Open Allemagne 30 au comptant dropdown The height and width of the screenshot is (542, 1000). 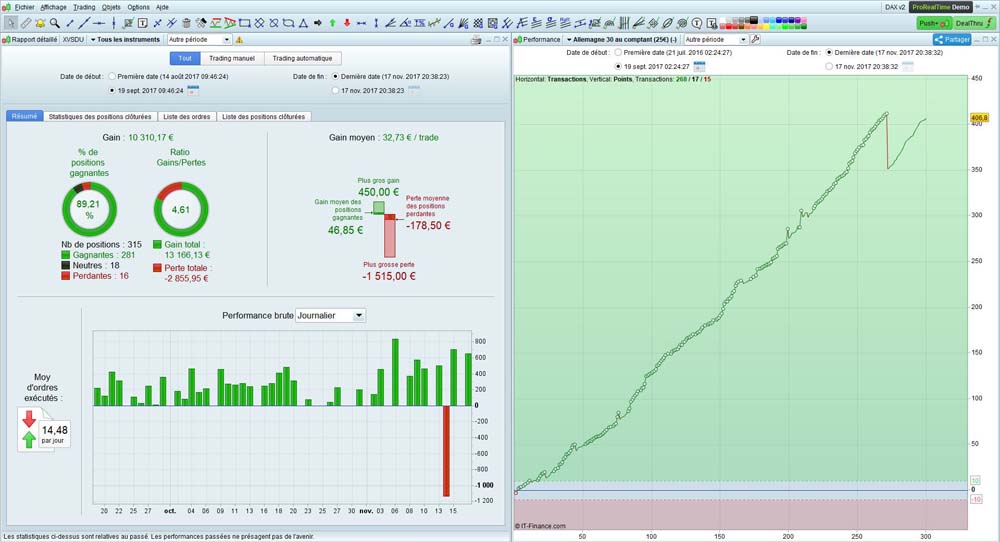pos(621,40)
